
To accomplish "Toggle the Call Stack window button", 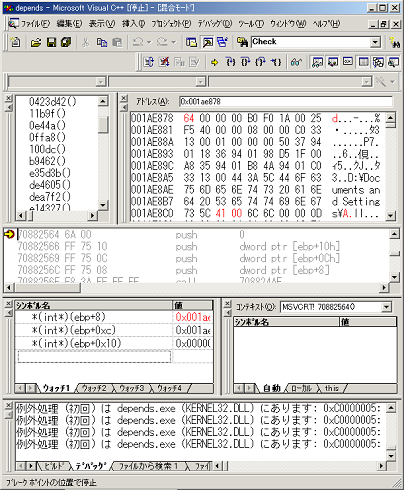I will (x=378, y=62).
